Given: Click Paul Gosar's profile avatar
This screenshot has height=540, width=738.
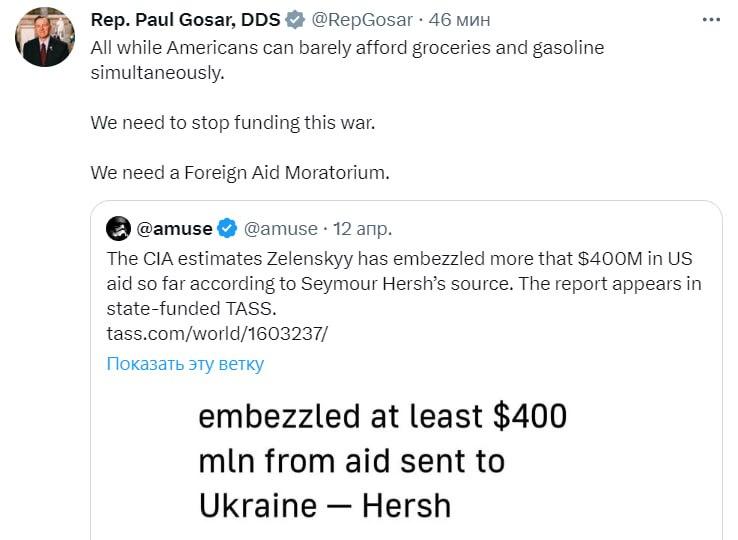Looking at the screenshot, I should [43, 38].
